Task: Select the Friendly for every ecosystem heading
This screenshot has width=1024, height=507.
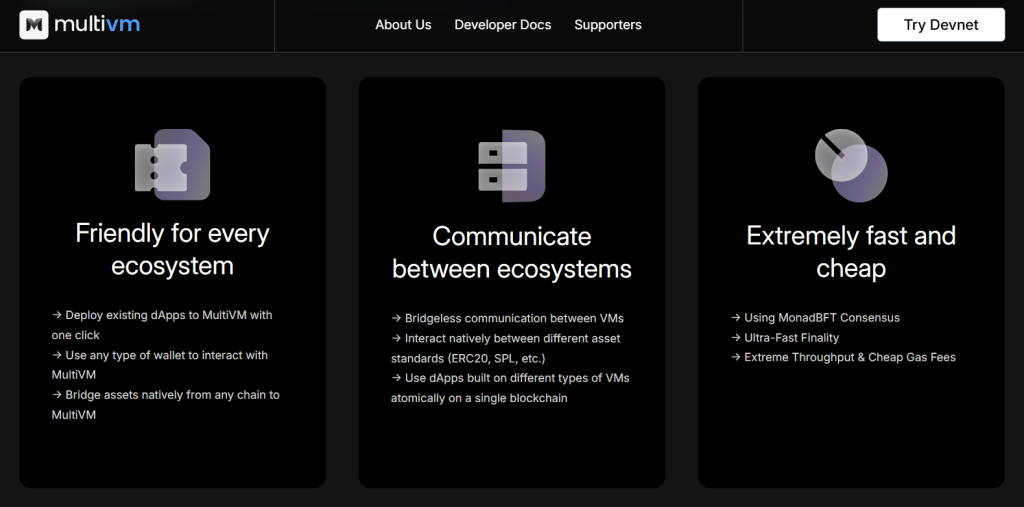Action: [172, 250]
